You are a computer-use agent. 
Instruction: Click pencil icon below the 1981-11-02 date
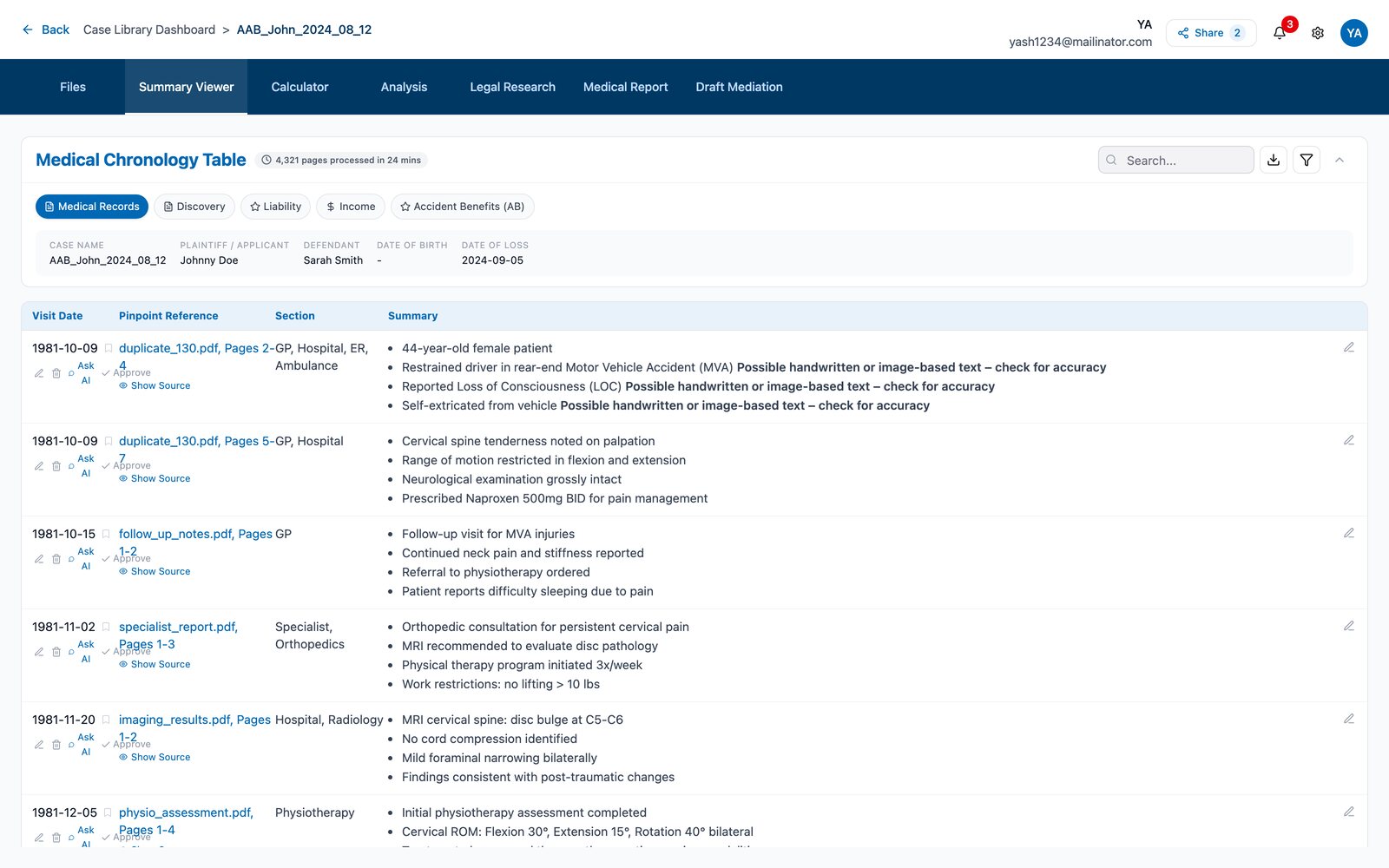[x=39, y=652]
